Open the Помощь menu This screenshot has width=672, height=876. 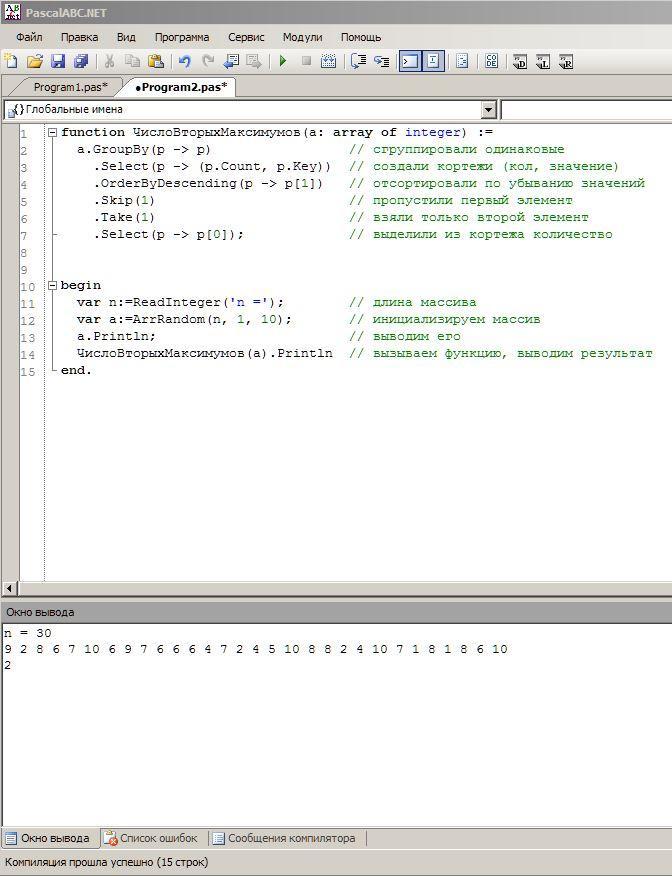click(x=361, y=37)
